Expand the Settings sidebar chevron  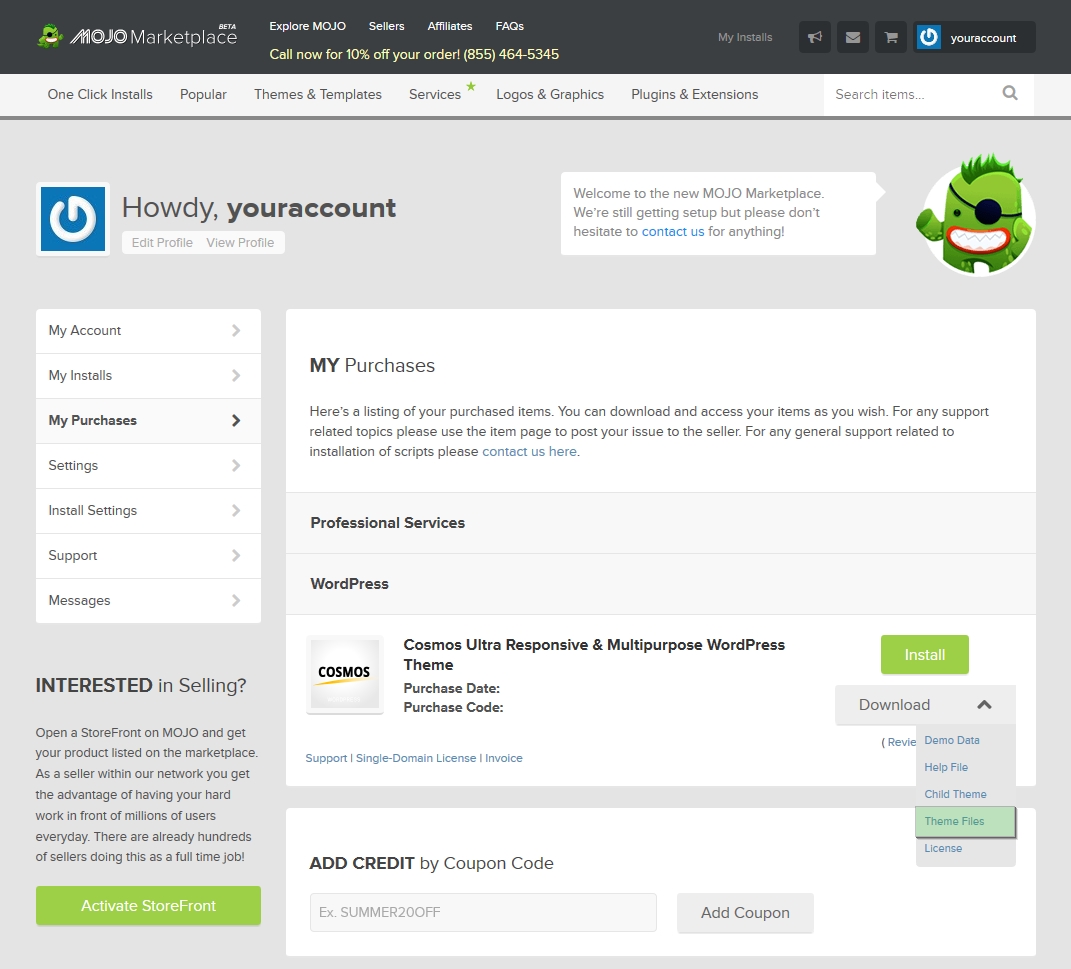pos(236,466)
